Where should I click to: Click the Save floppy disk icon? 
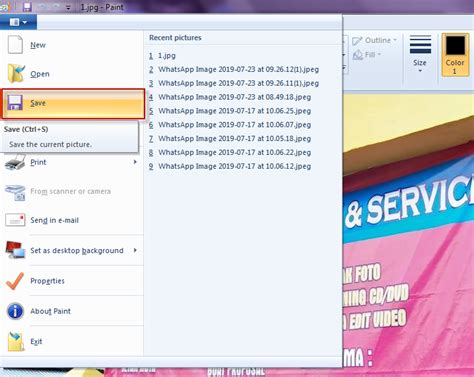point(15,103)
